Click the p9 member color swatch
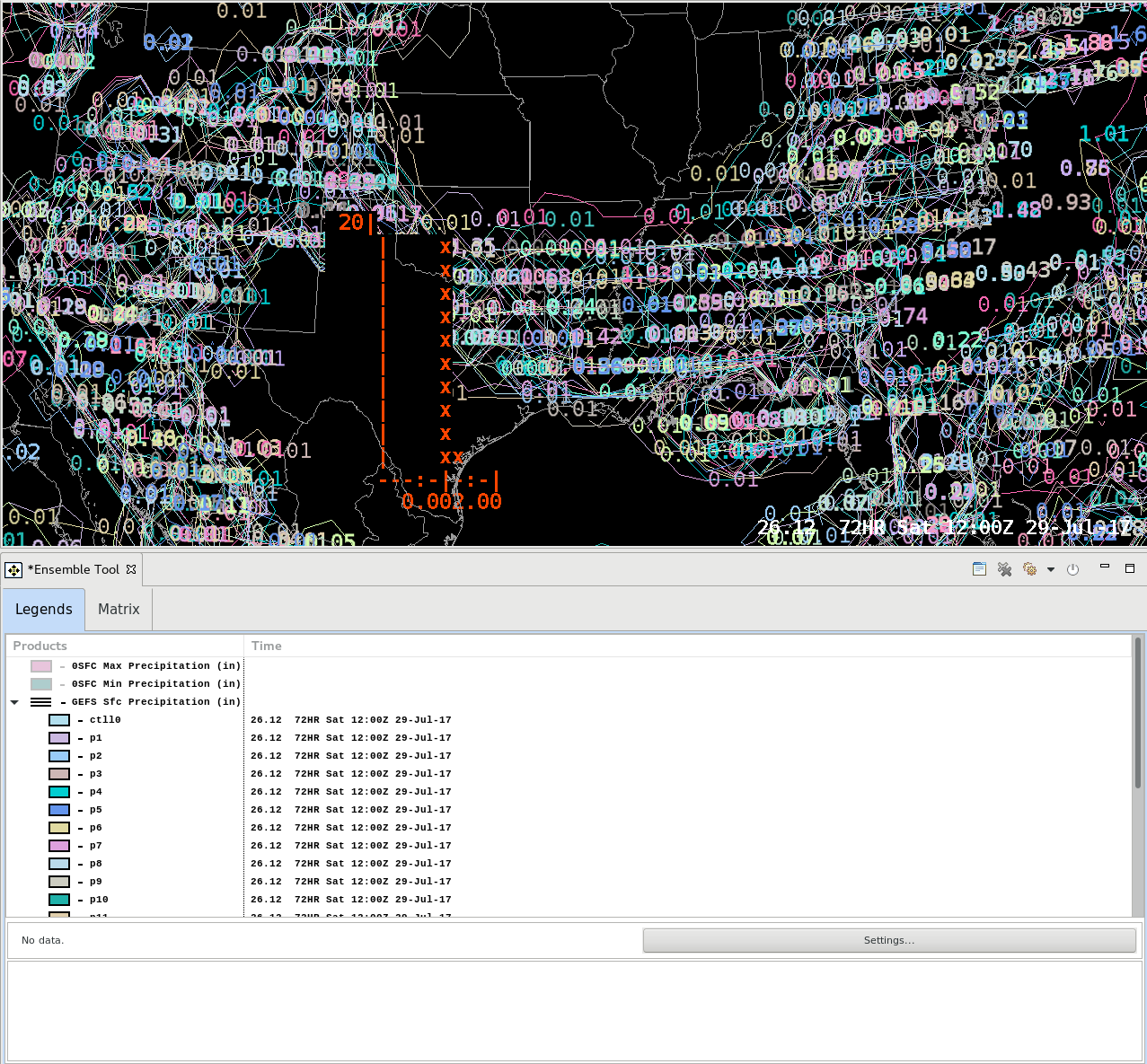The image size is (1147, 1064). 59,882
